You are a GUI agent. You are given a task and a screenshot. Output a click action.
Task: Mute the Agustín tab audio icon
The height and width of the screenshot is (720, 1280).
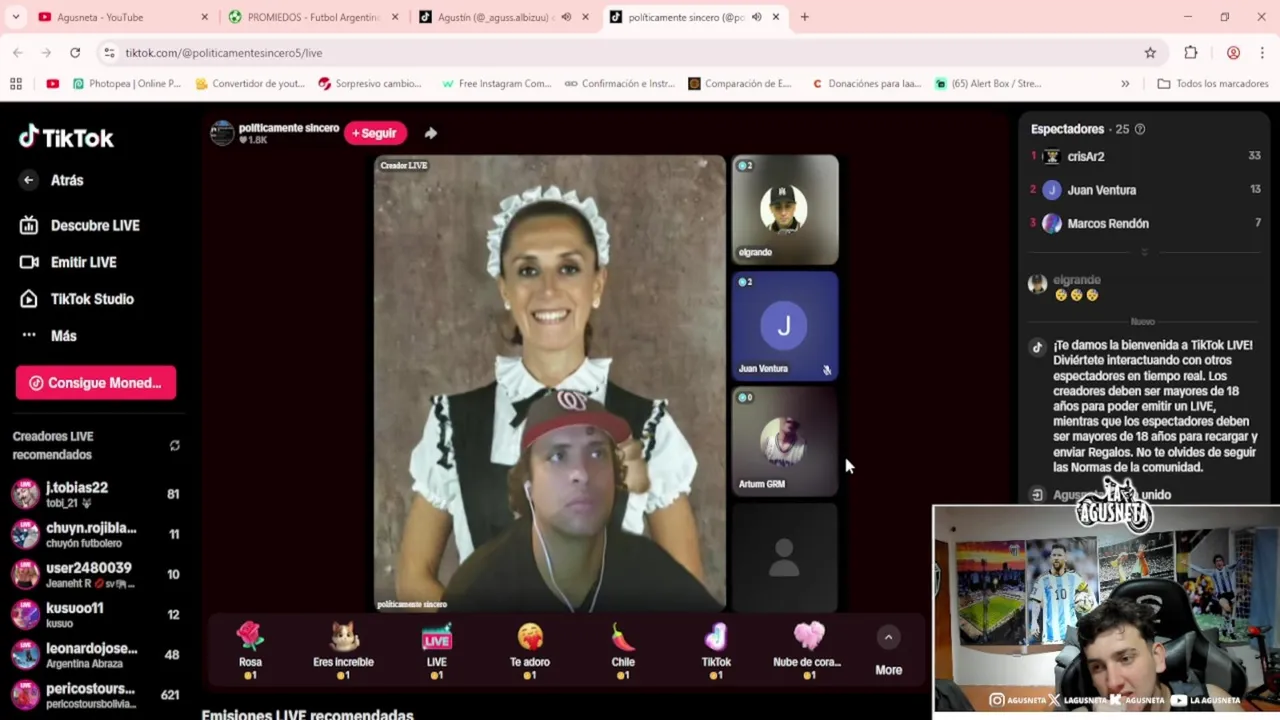pos(566,17)
